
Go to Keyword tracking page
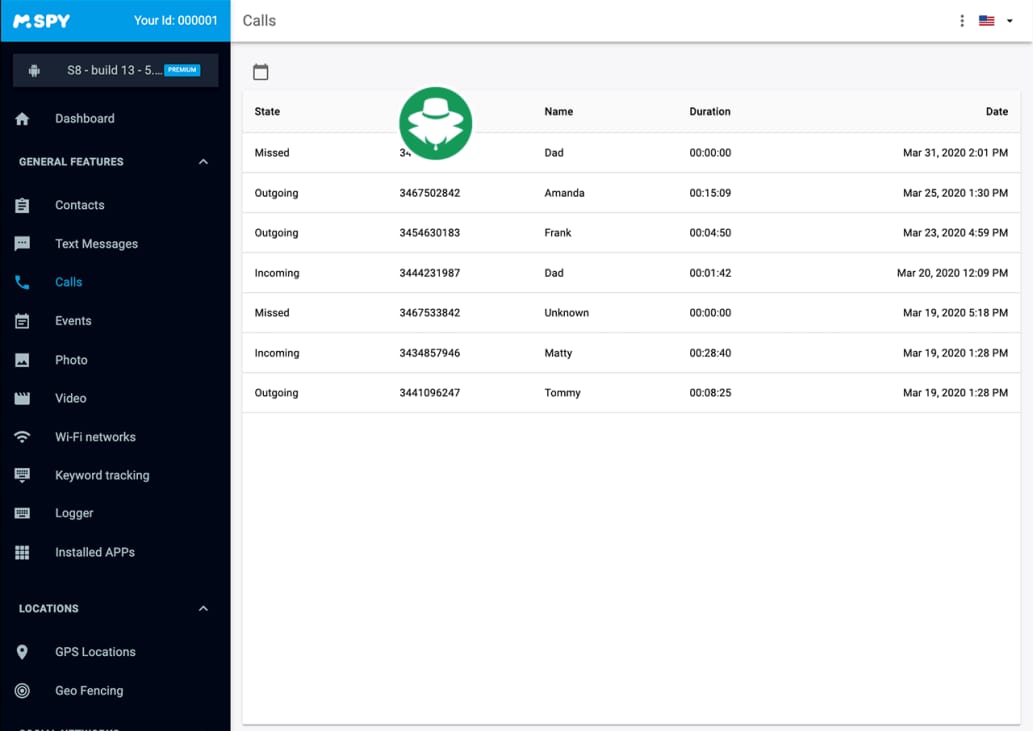tap(101, 475)
